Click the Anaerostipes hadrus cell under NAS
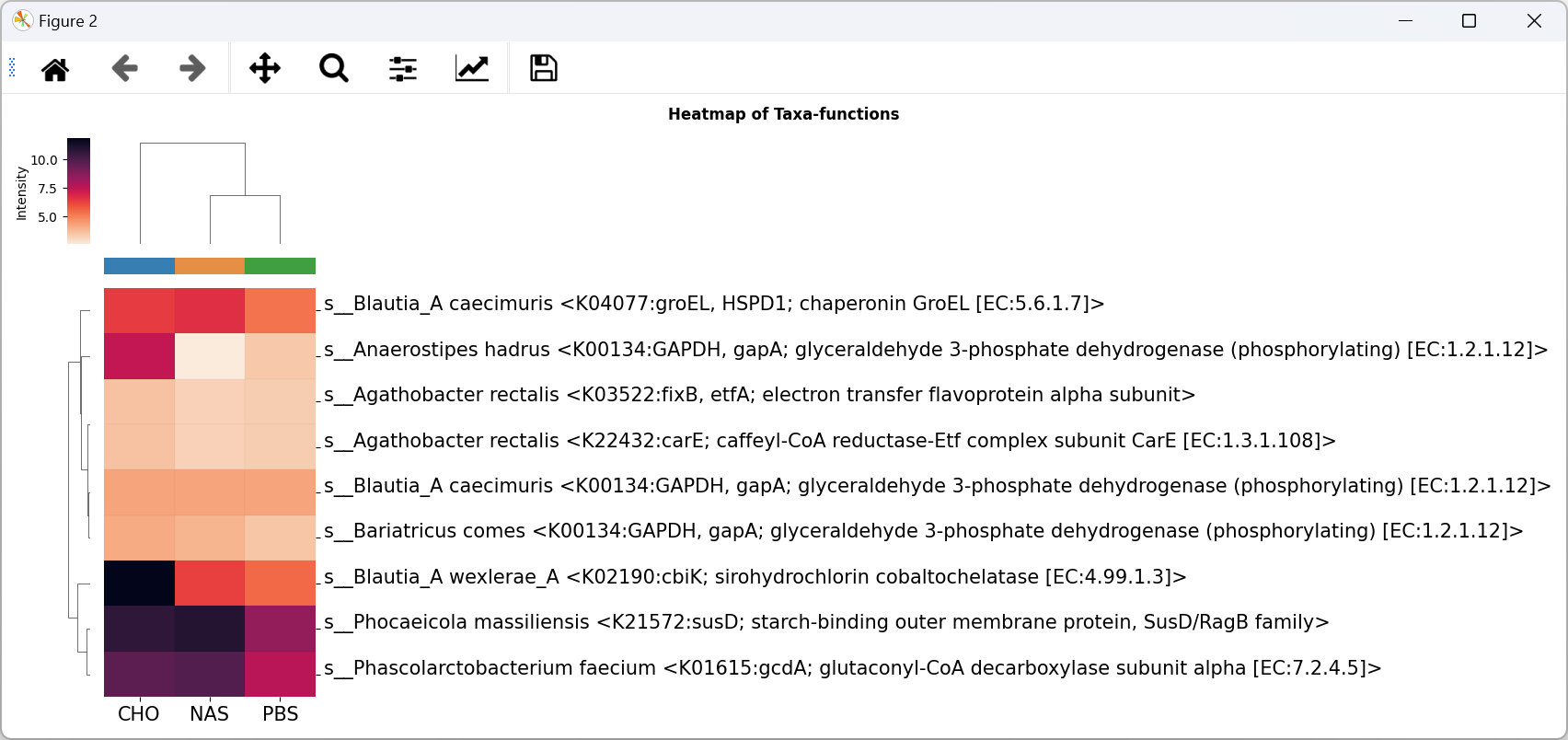Viewport: 1568px width, 740px height. pyautogui.click(x=210, y=356)
